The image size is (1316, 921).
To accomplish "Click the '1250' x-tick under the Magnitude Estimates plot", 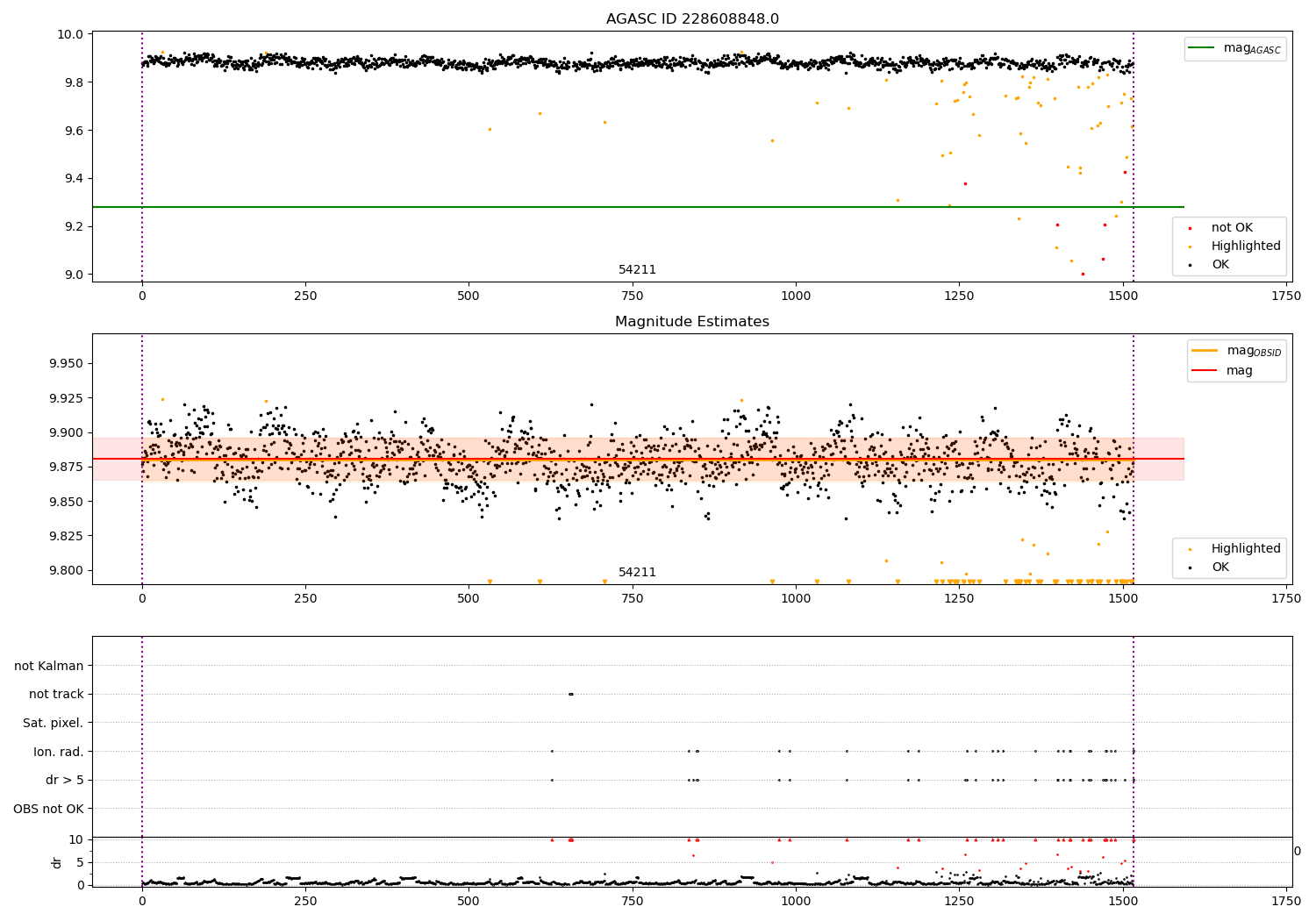I will pyautogui.click(x=959, y=599).
